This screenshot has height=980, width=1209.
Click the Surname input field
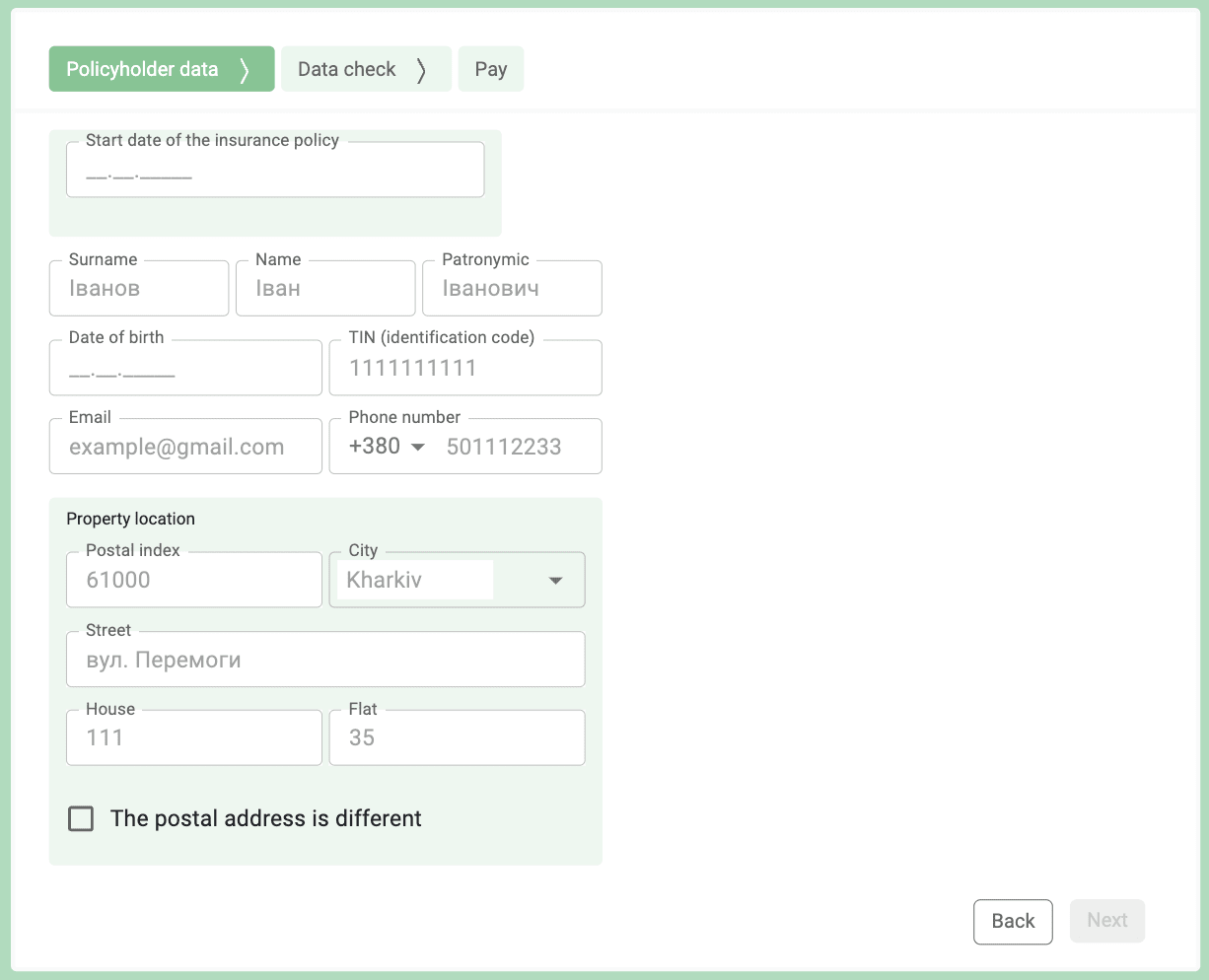(138, 288)
